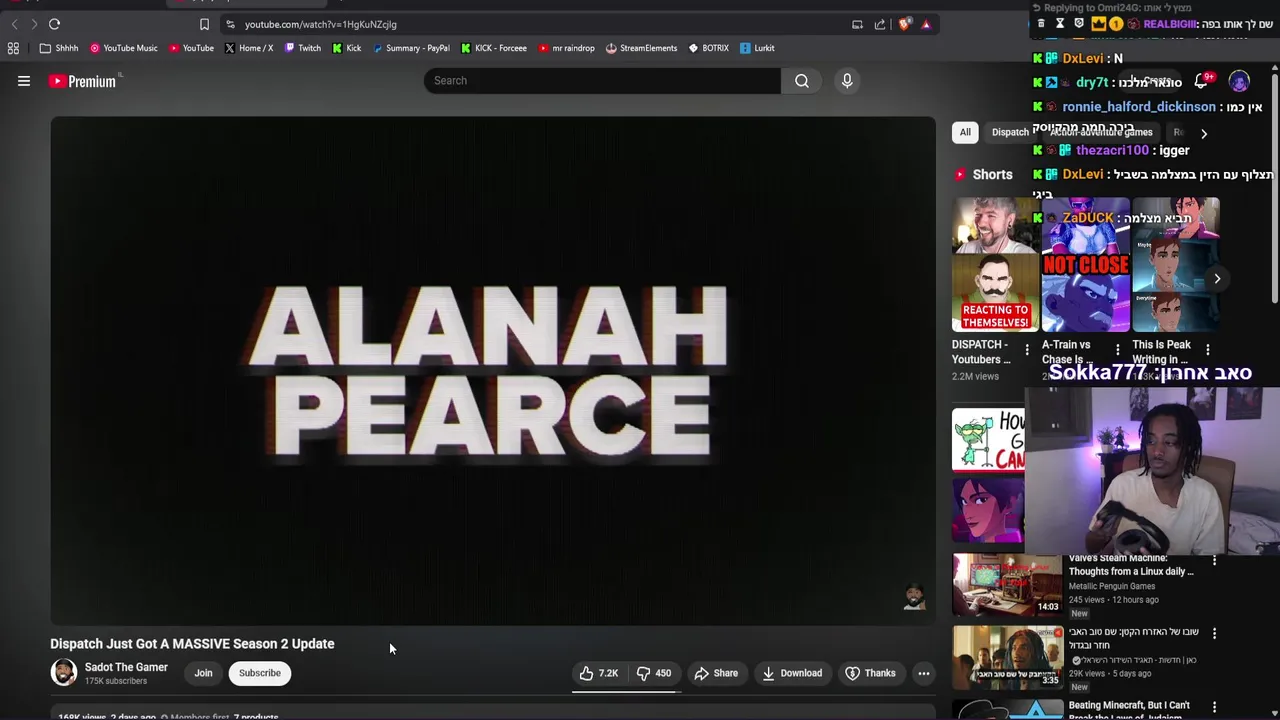Subscribe to Sadot The Gamer

pyautogui.click(x=260, y=673)
